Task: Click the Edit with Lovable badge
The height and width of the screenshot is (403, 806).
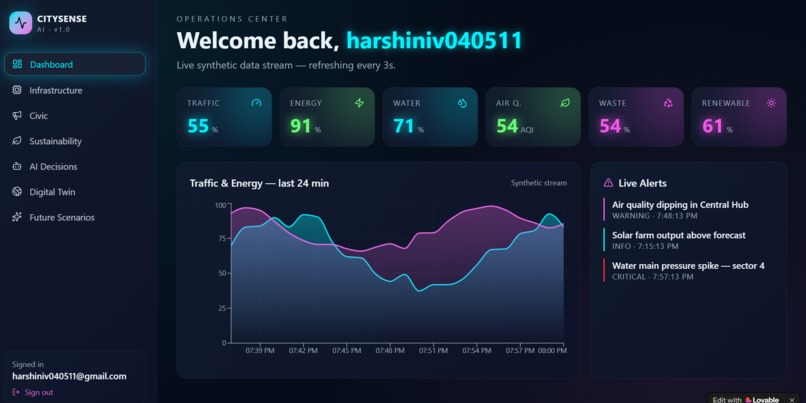Action: [745, 400]
